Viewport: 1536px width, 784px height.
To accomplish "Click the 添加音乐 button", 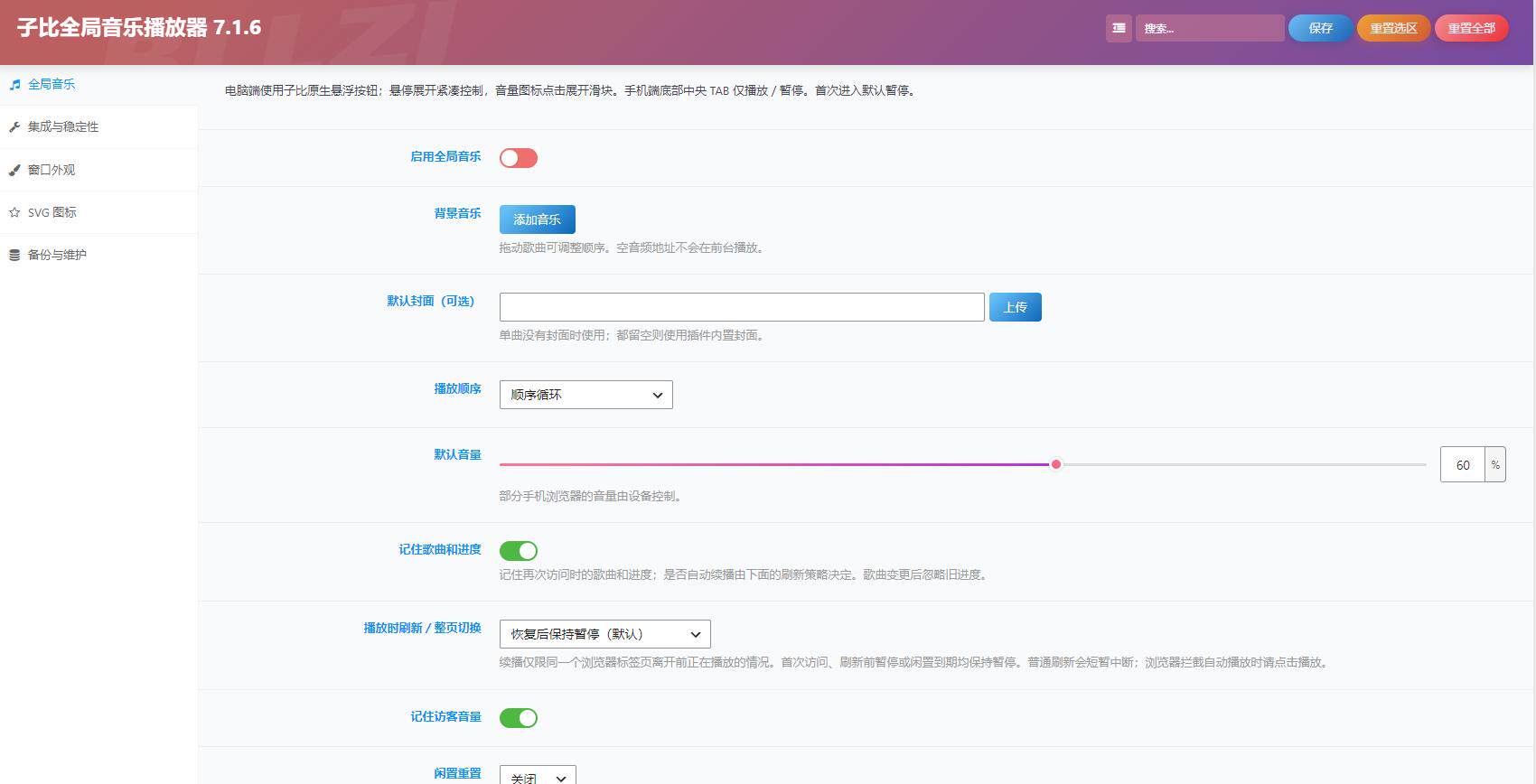I will point(538,219).
